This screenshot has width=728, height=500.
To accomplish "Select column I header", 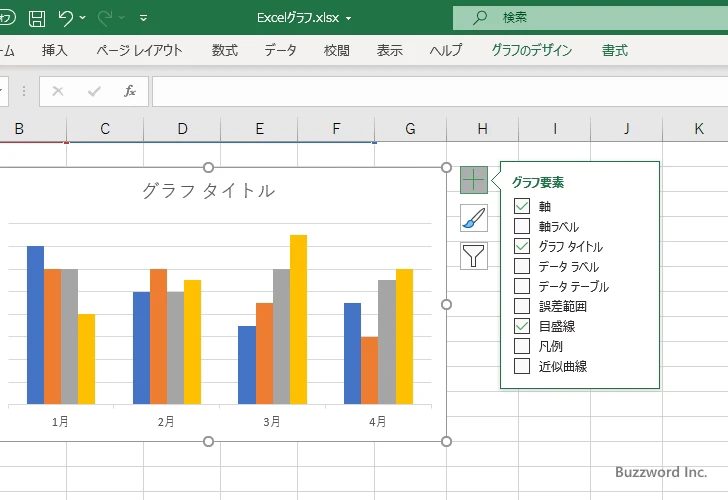I will 554,129.
